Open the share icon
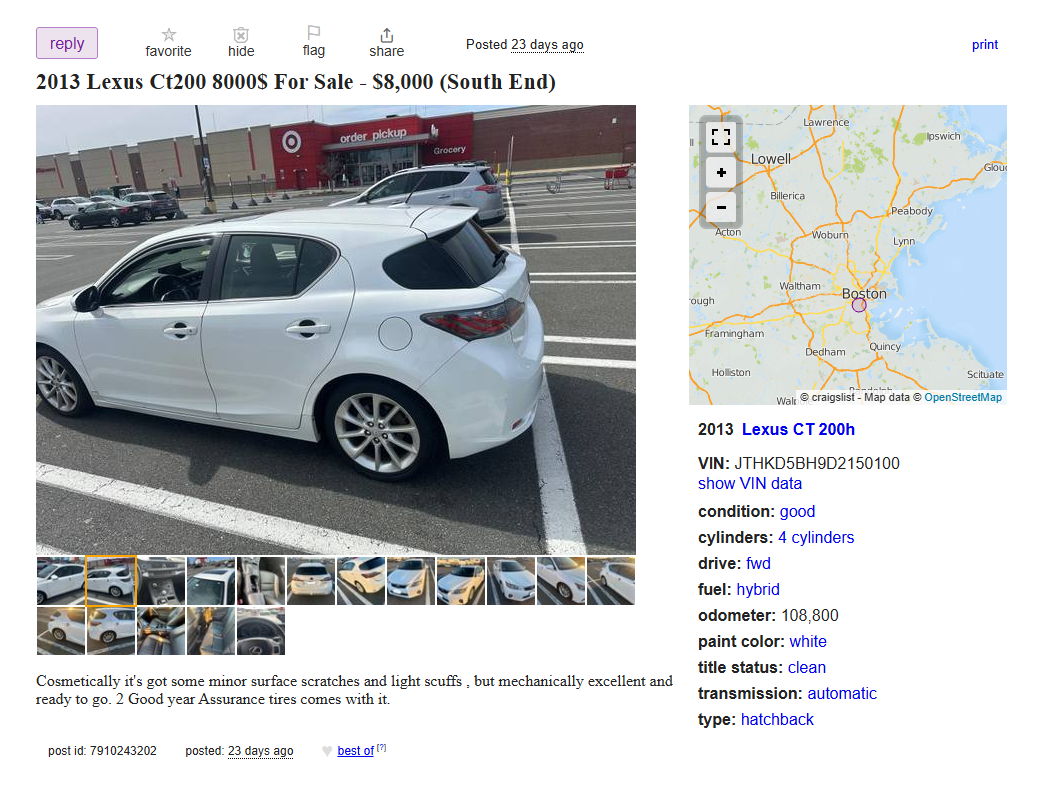This screenshot has width=1054, height=791. [x=387, y=35]
